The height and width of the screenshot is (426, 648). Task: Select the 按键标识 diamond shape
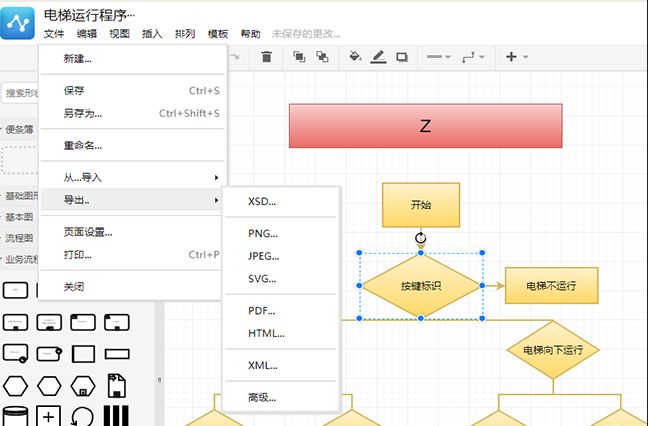[x=421, y=286]
